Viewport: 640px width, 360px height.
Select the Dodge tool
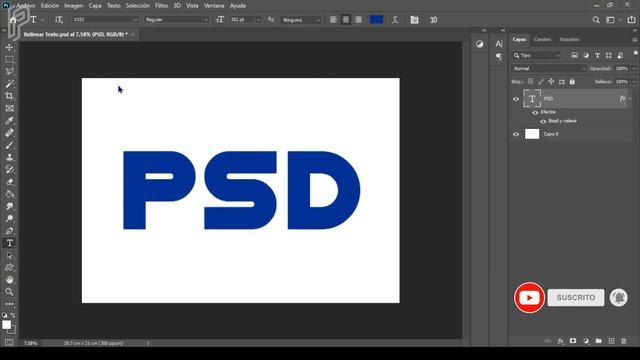tap(9, 219)
